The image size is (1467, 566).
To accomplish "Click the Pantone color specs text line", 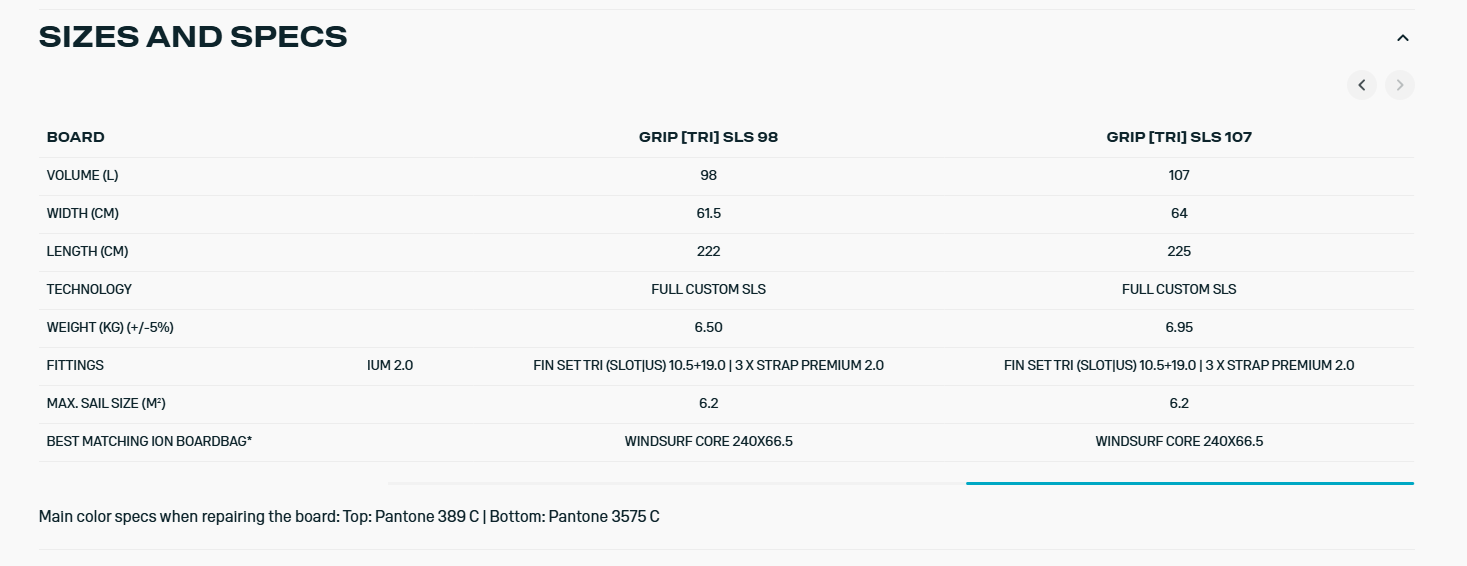I will click(349, 517).
